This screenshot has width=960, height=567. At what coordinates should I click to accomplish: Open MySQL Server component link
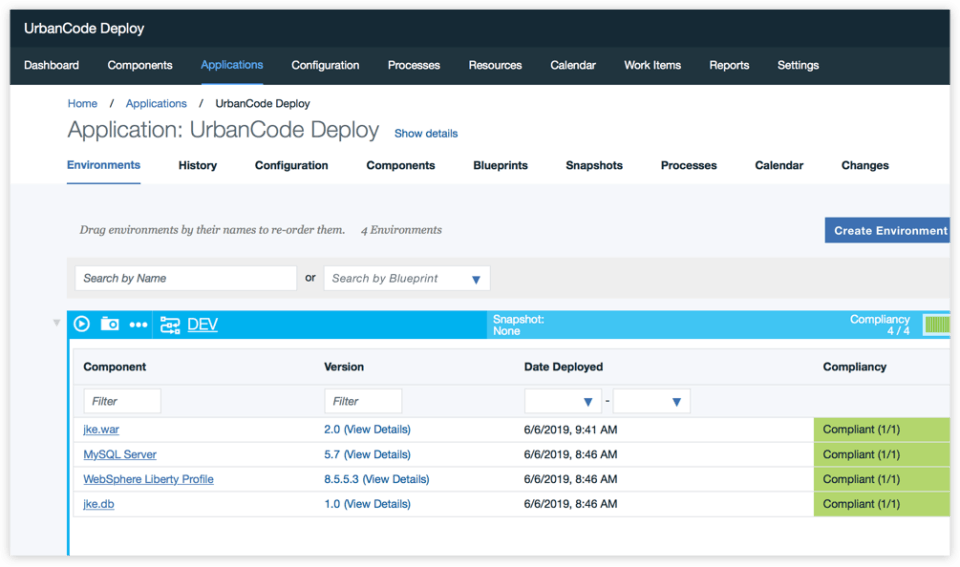pyautogui.click(x=120, y=454)
